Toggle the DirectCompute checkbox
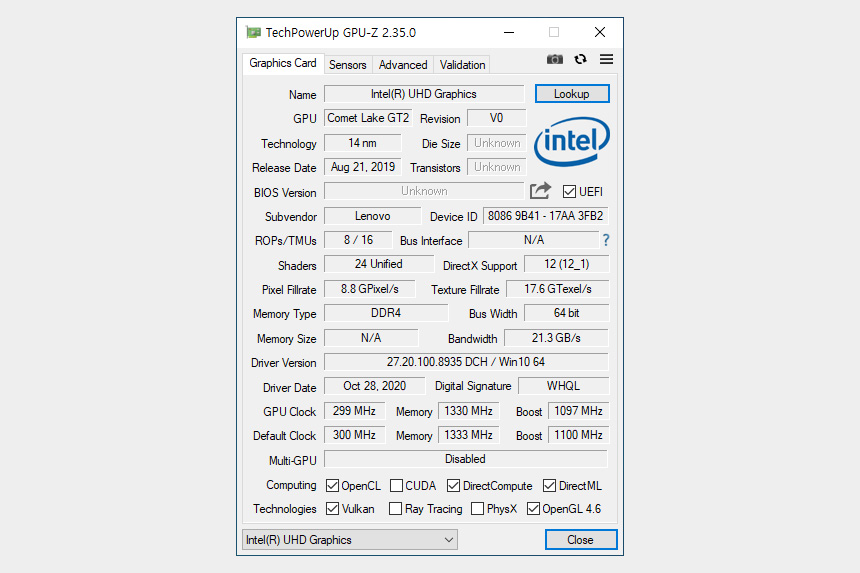The image size is (860, 573). 453,486
